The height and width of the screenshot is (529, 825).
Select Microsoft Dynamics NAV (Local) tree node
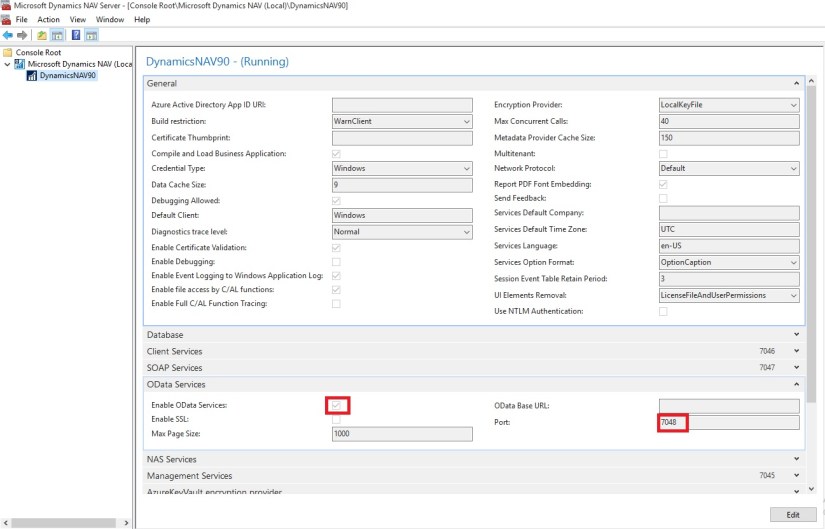[x=79, y=64]
